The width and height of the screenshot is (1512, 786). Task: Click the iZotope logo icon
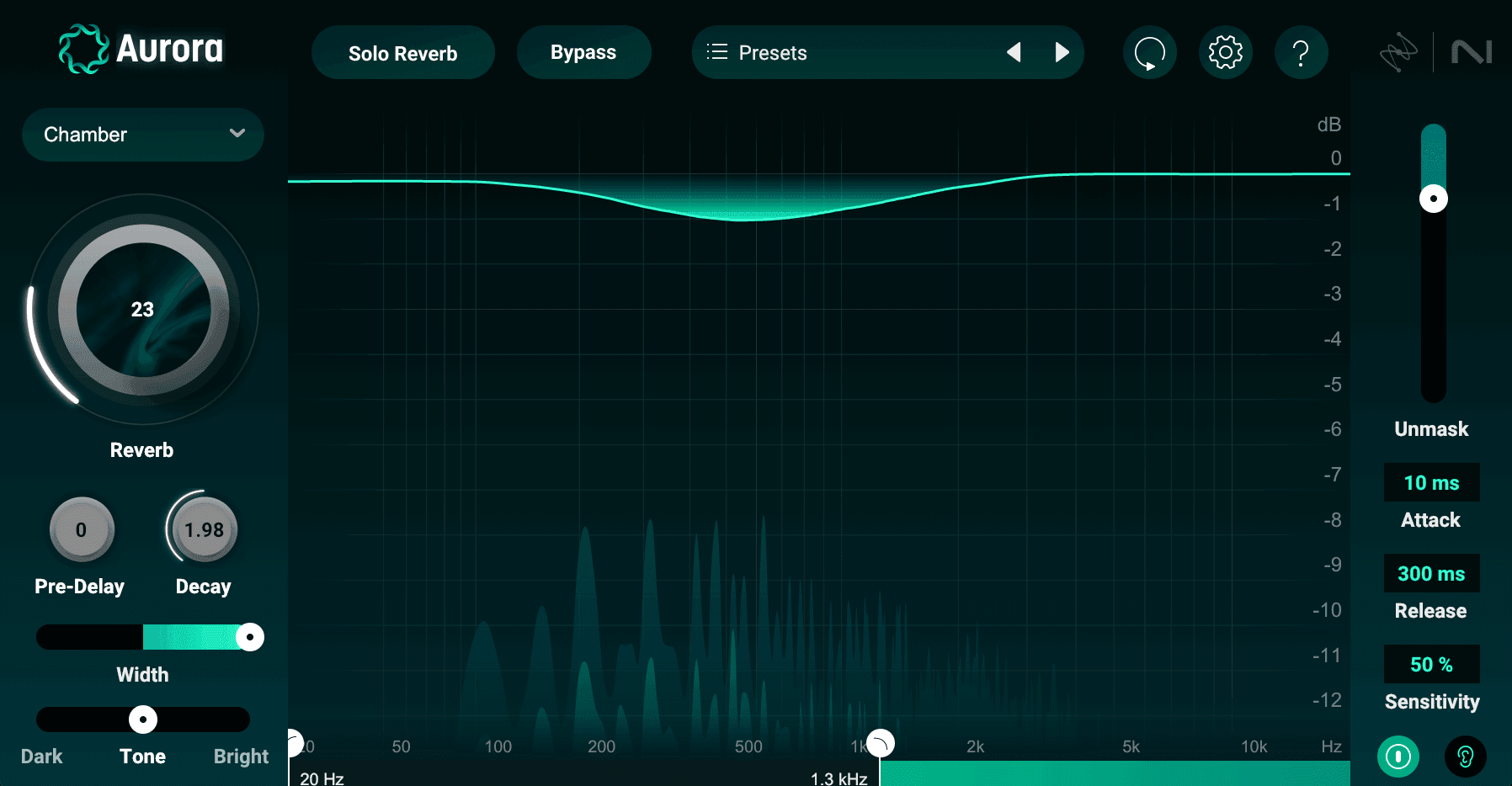click(x=1398, y=52)
